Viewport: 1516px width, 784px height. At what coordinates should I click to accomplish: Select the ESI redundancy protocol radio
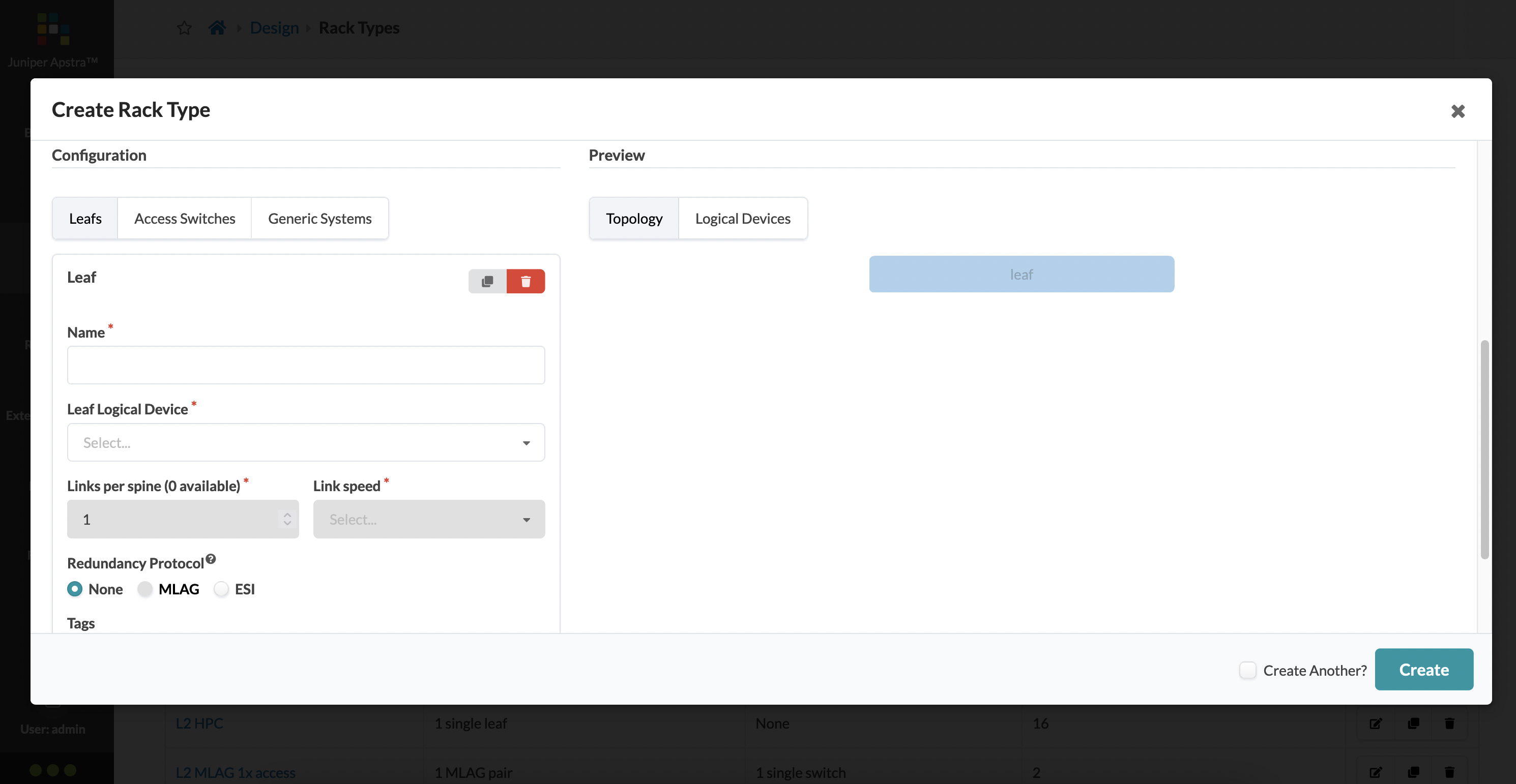point(221,589)
